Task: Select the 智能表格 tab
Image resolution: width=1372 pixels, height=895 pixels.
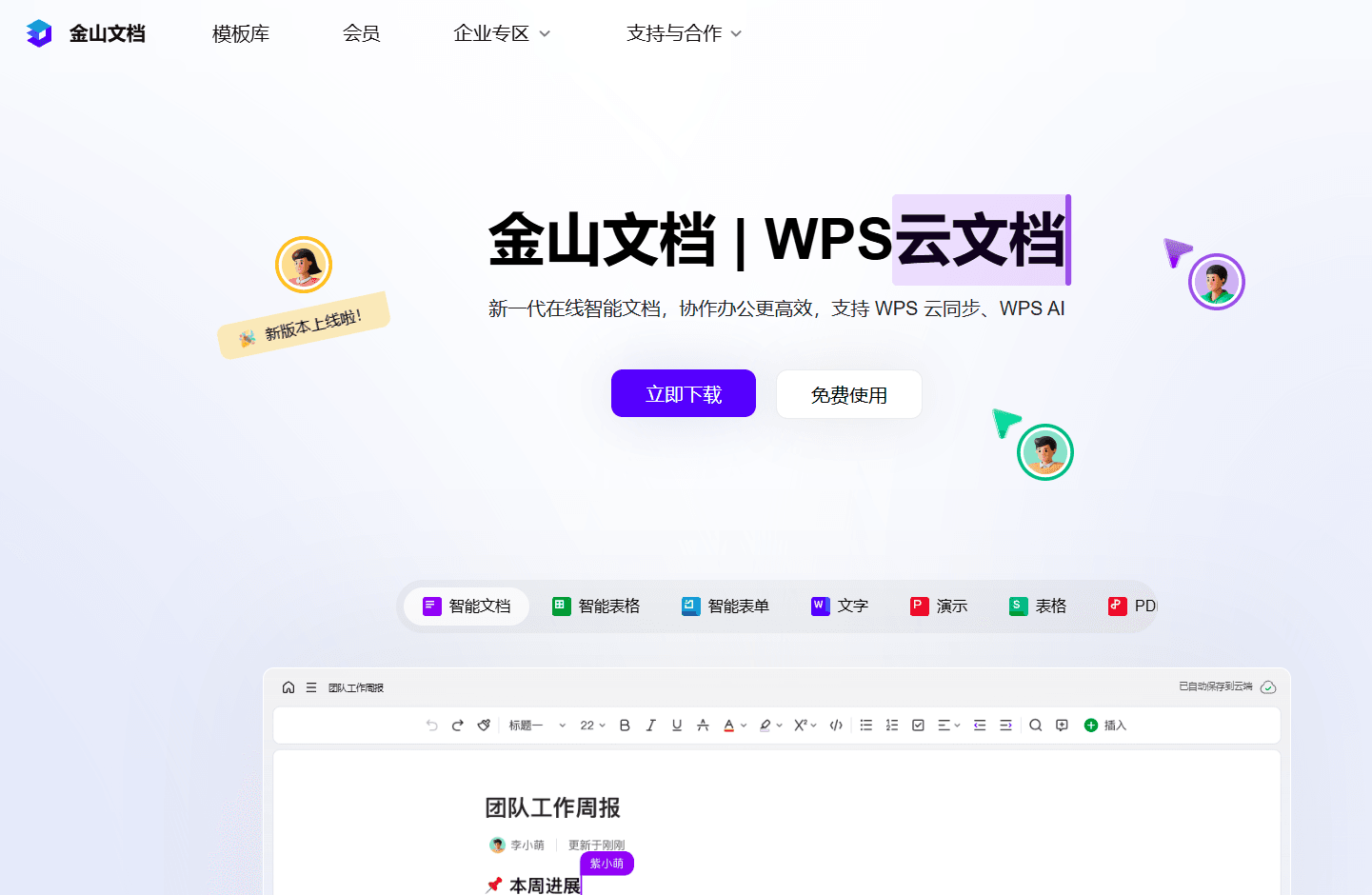Action: coord(596,607)
